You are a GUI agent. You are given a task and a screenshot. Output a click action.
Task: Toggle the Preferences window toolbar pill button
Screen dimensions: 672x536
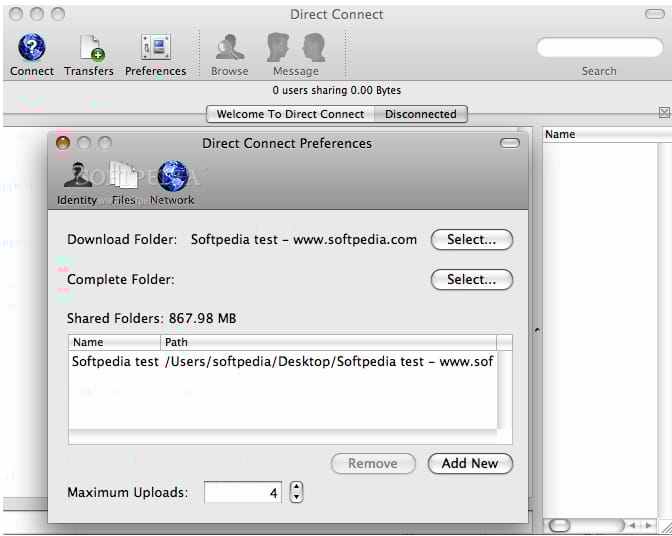[510, 143]
